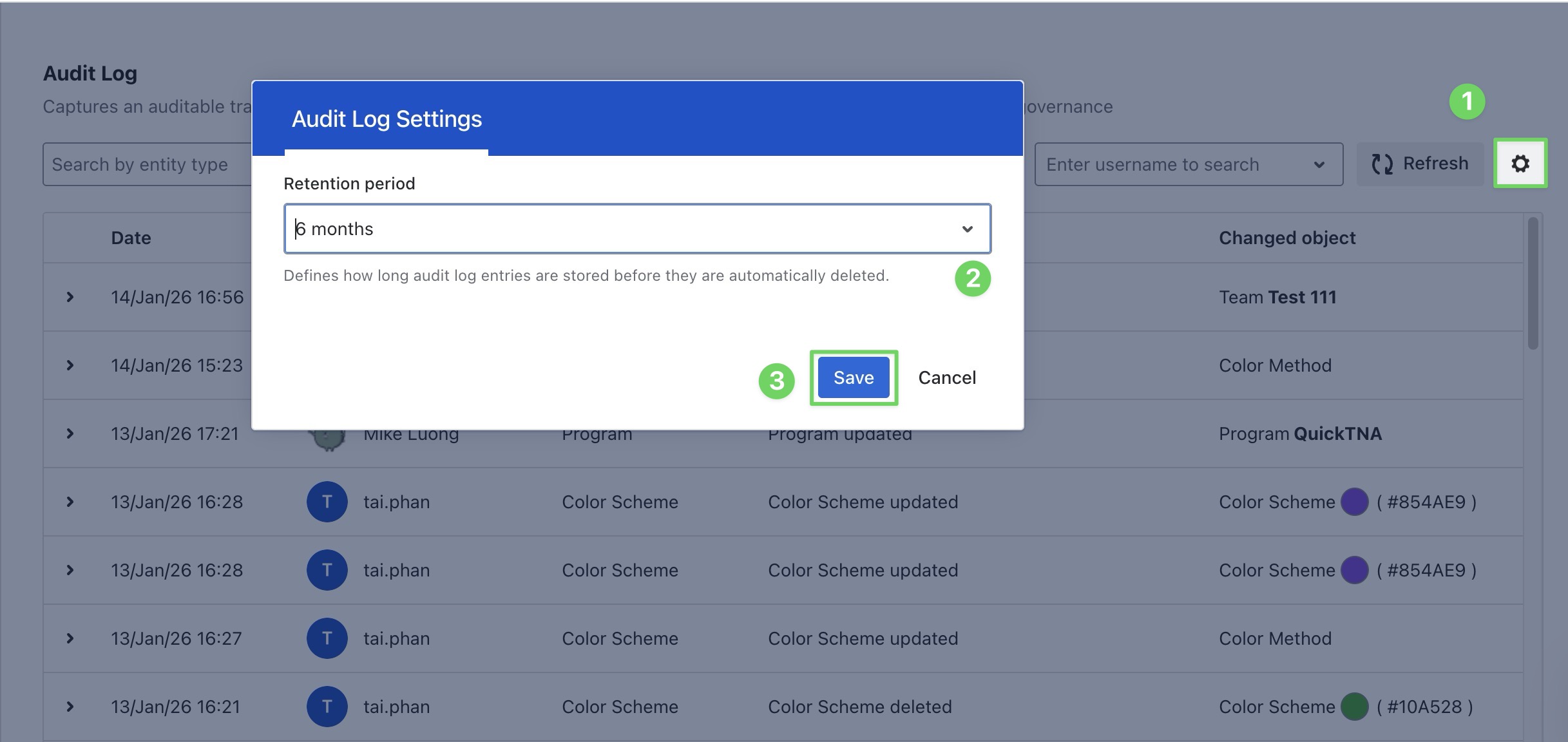The image size is (1568, 742).
Task: Save the audit log settings
Action: (x=853, y=377)
